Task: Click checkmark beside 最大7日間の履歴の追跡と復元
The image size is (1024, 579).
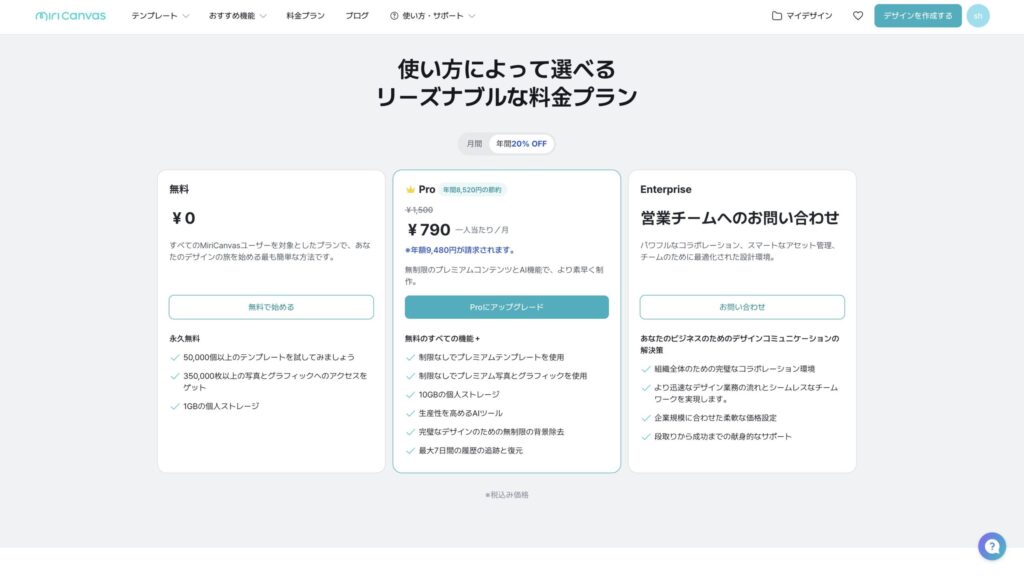Action: (410, 450)
